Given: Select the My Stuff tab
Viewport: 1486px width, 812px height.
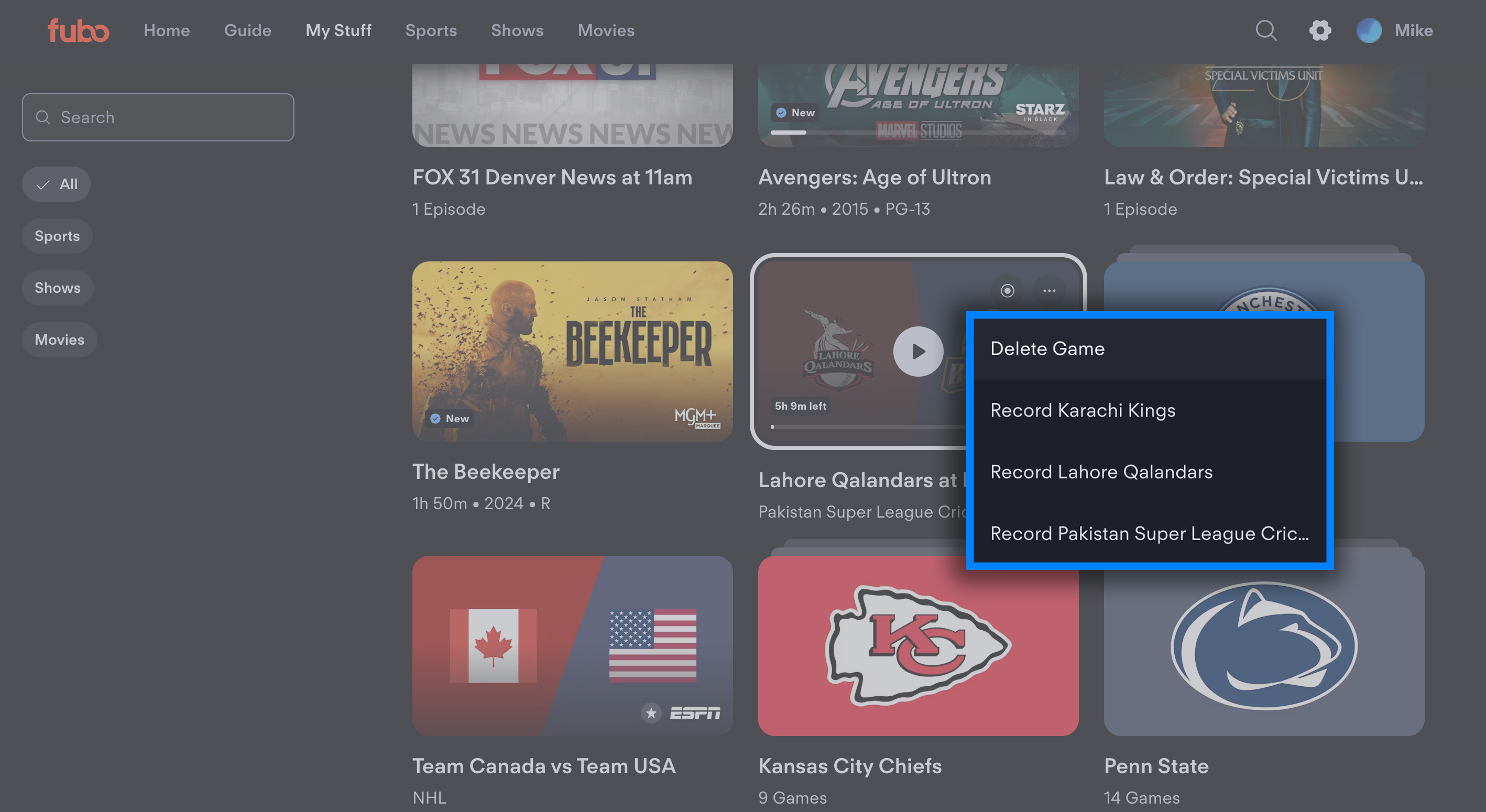Looking at the screenshot, I should pos(338,30).
